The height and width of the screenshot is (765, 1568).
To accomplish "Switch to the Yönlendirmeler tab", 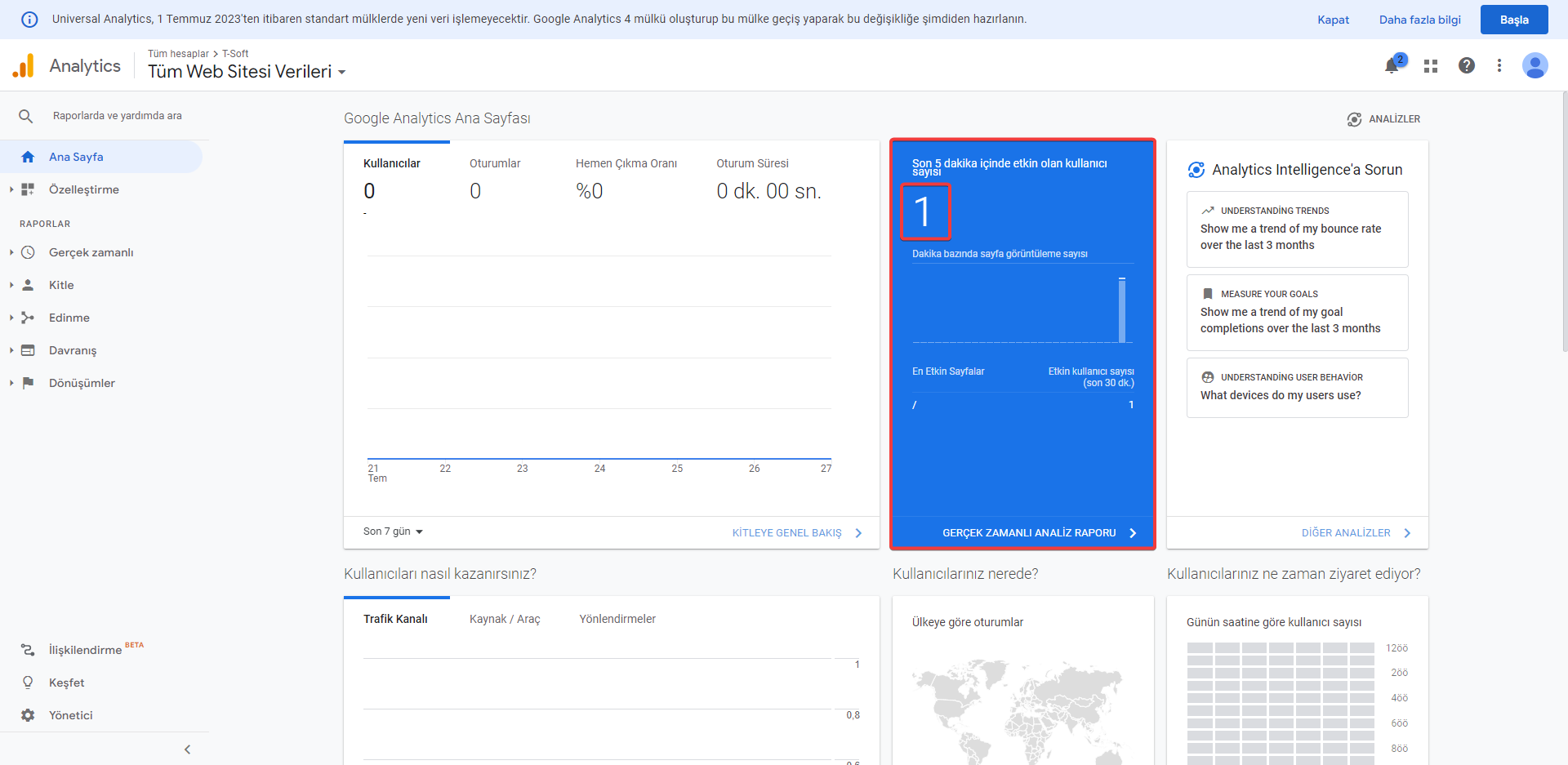I will [x=617, y=619].
